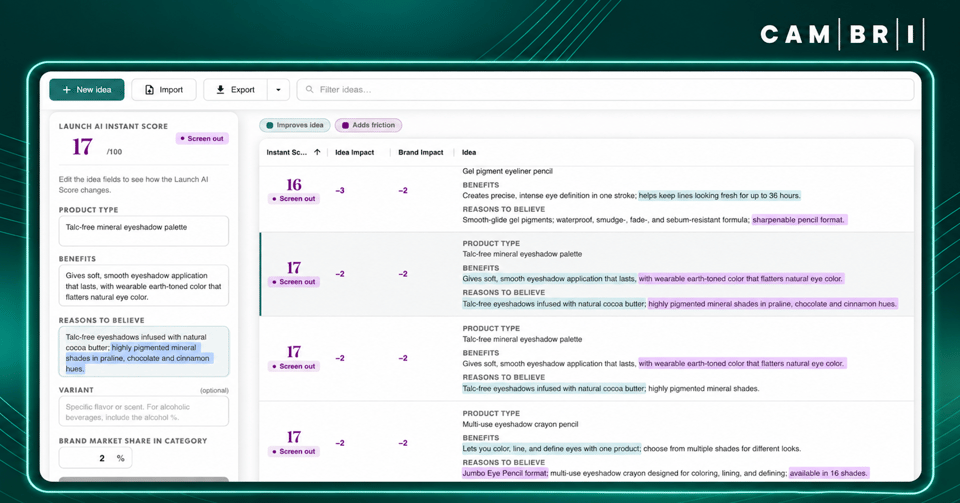Click 'highly pigmented mineral shades in praline' highlighted text

[x=773, y=304]
